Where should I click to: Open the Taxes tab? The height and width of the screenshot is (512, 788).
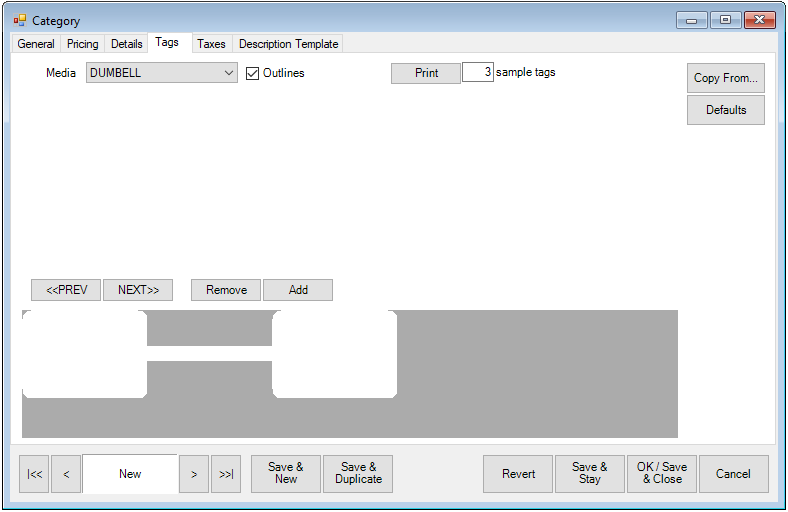[211, 44]
